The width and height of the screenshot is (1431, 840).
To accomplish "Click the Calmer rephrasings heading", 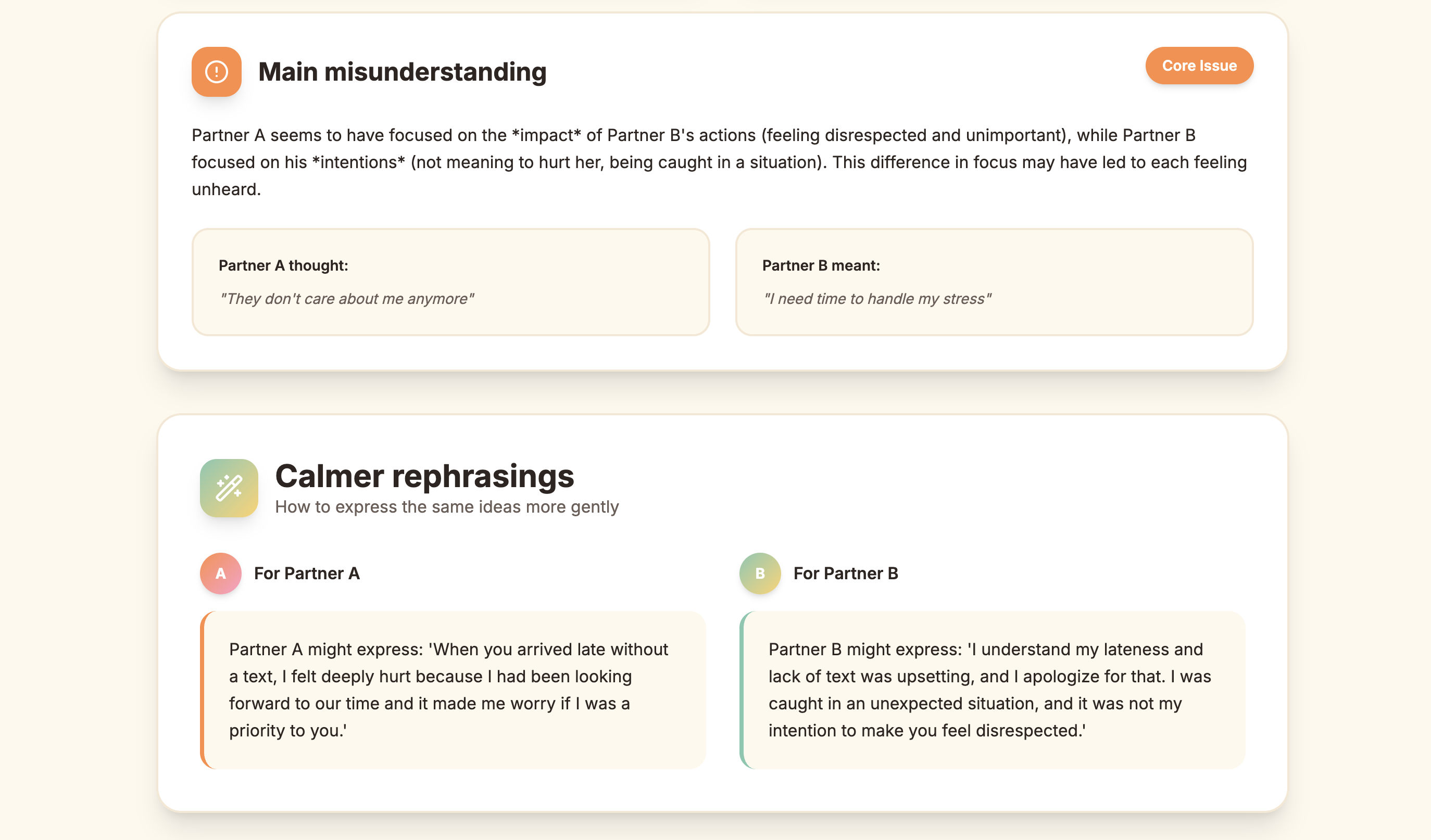I will tap(424, 476).
